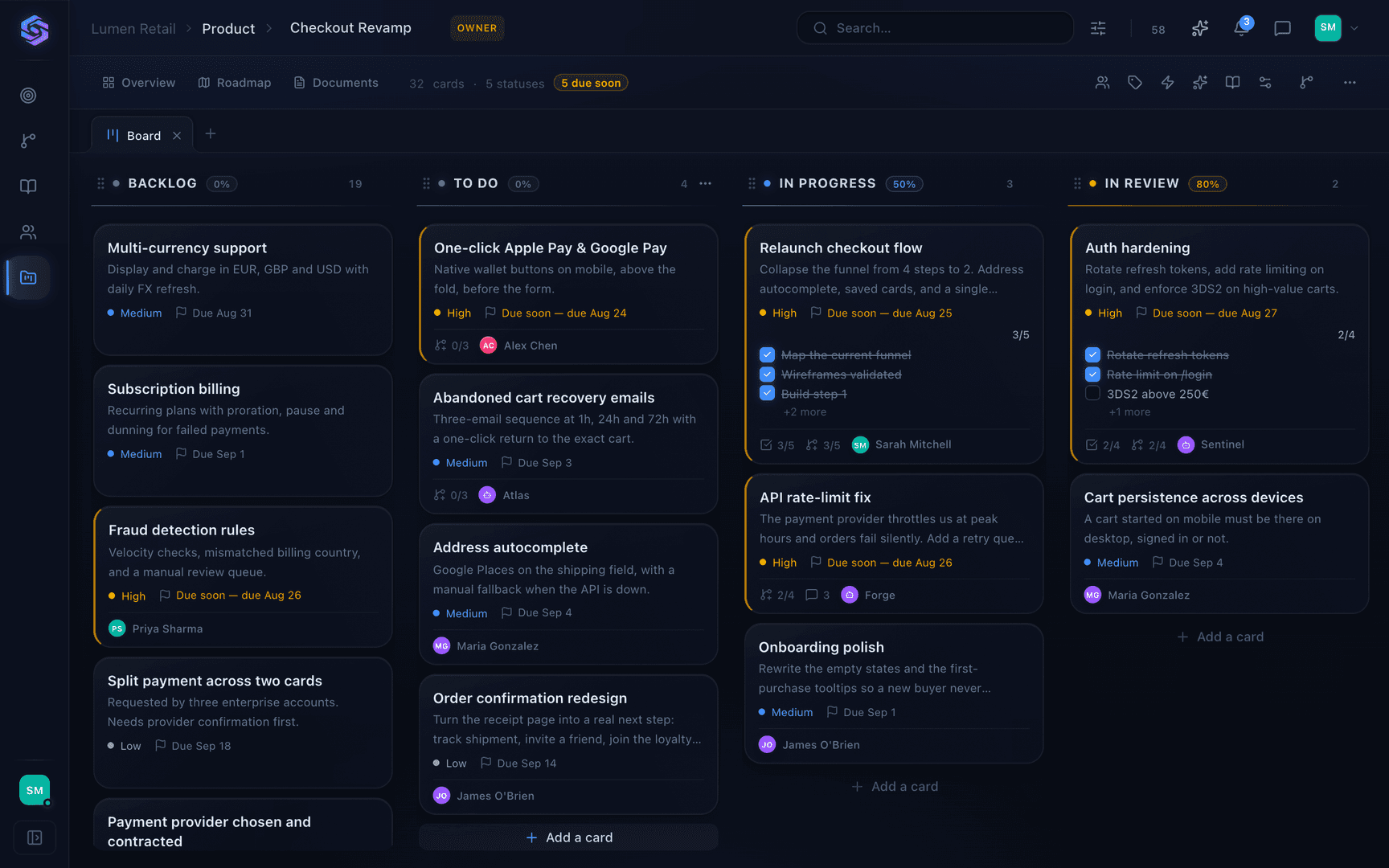Click comment count icon on API rate-limit fix
The width and height of the screenshot is (1389, 868).
812,595
